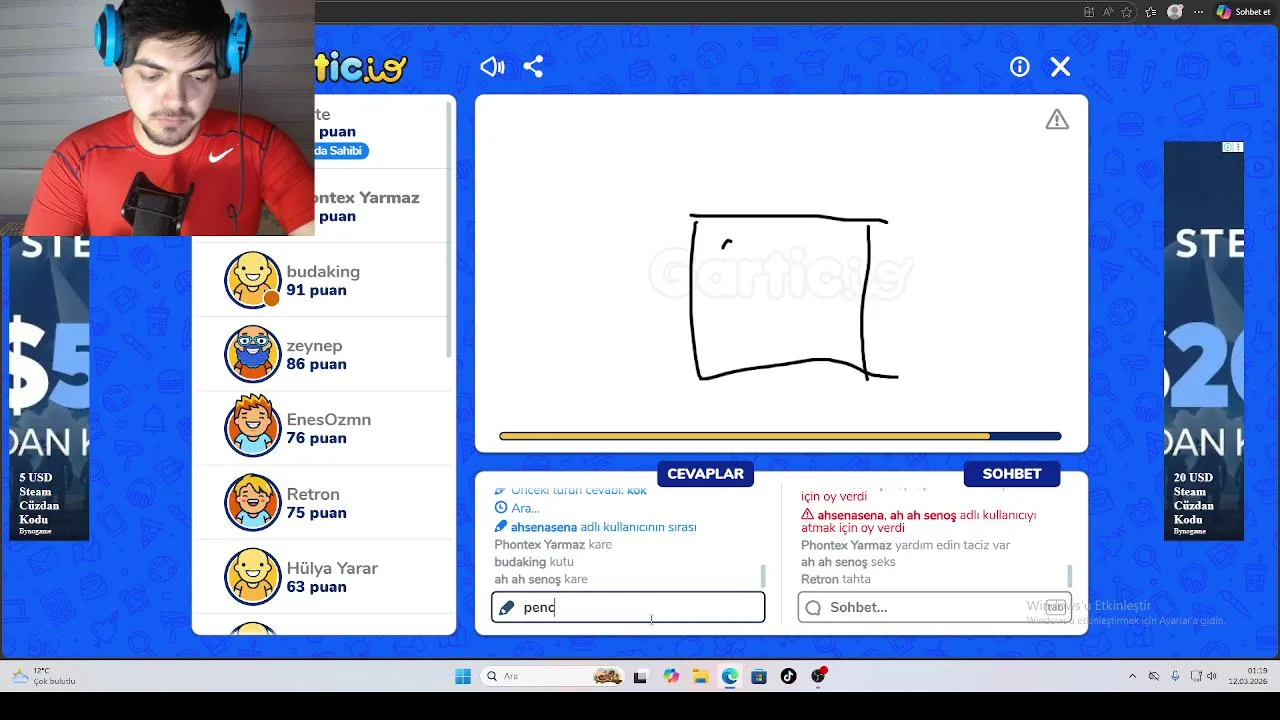Viewport: 1280px width, 720px height.
Task: Open browser settings and more menu
Action: point(1198,12)
